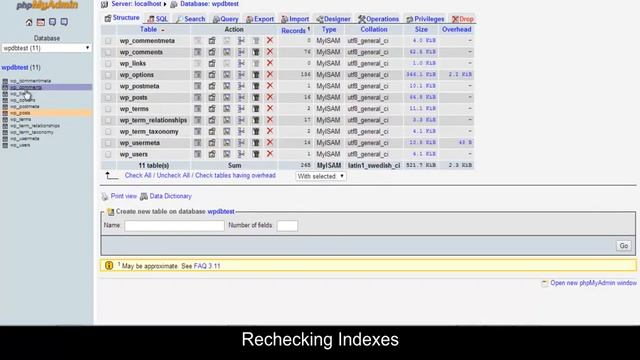This screenshot has height=360, width=640.
Task: Check the wp_terms row checkbox
Action: [x=108, y=109]
